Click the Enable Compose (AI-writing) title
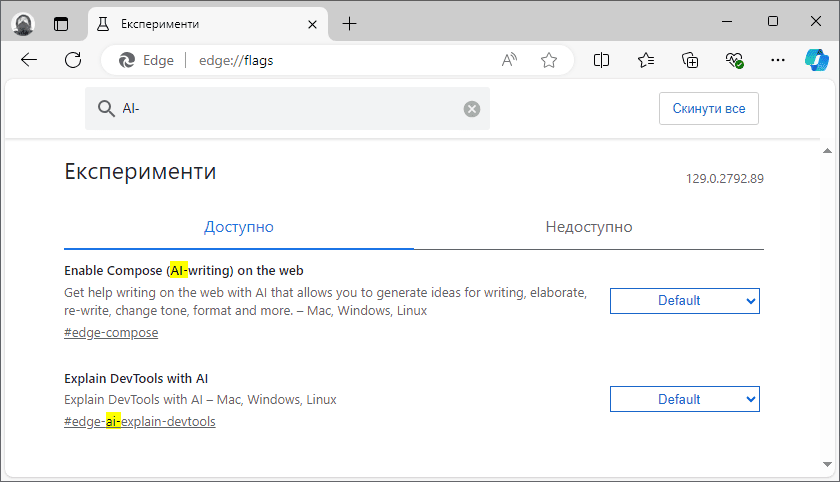840x482 pixels. click(x=184, y=271)
